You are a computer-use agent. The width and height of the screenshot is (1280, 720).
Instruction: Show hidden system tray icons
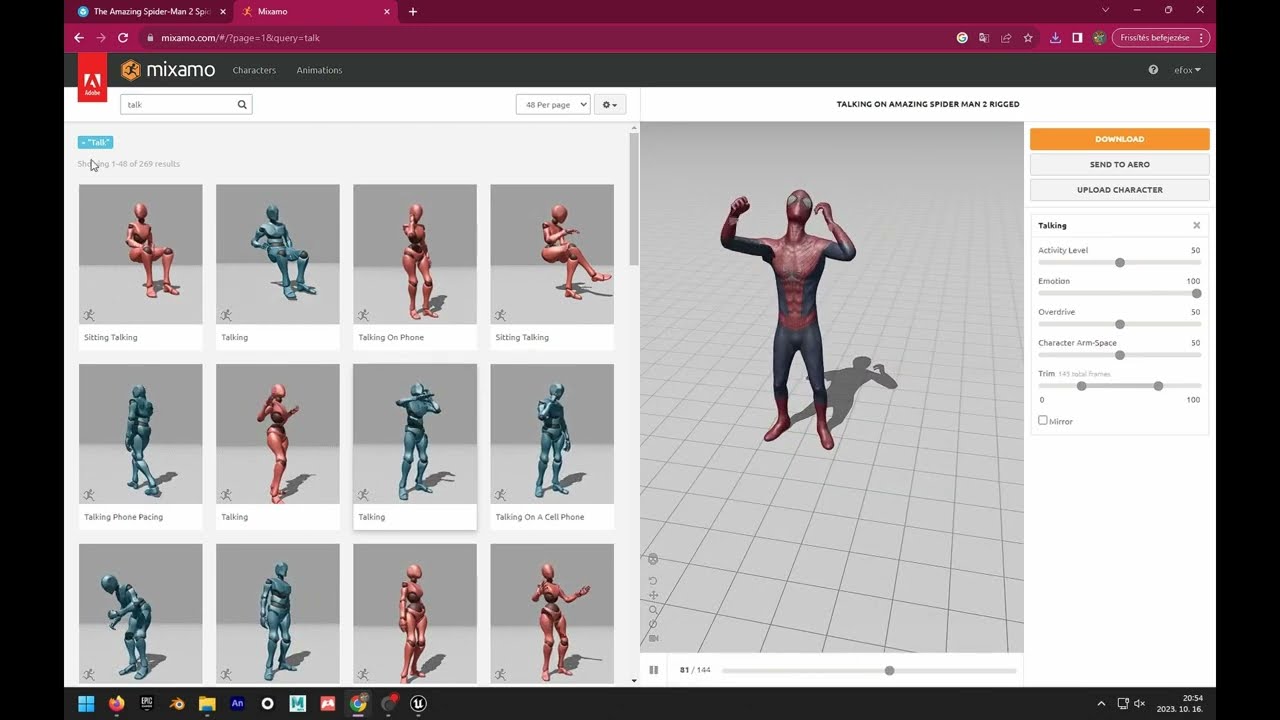[x=1101, y=704]
